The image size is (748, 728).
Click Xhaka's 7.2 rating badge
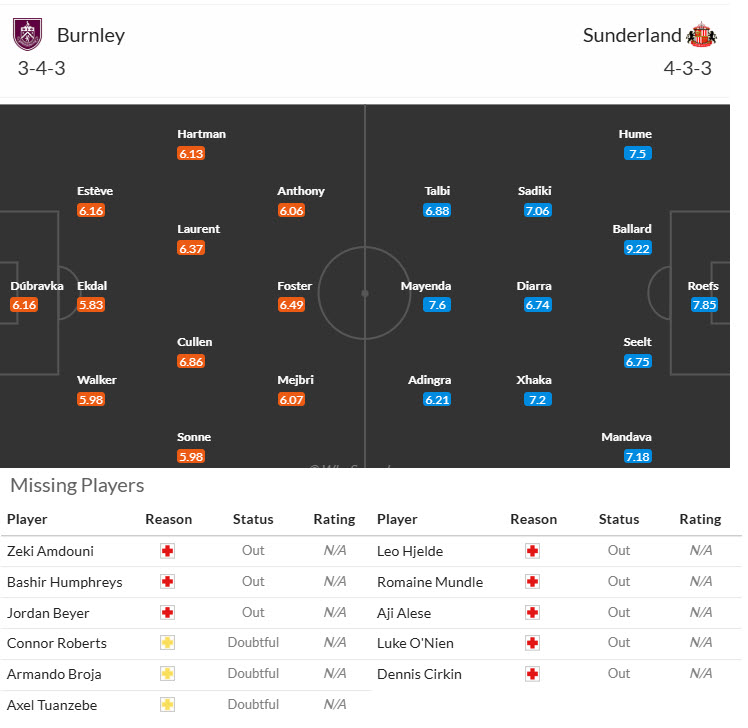(537, 399)
